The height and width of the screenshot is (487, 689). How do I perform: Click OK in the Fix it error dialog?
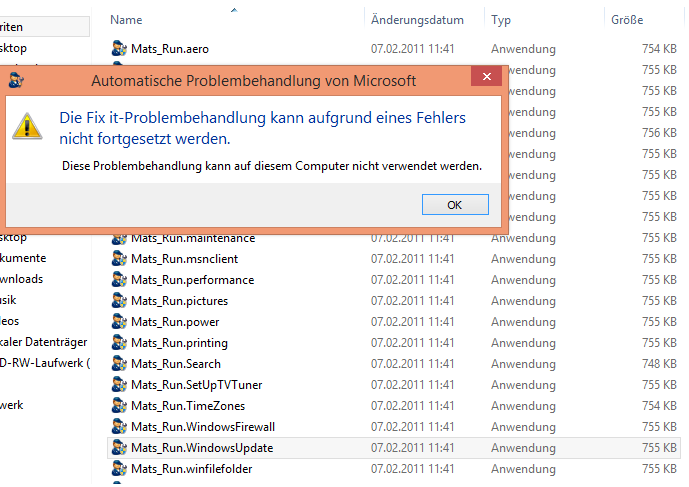455,205
